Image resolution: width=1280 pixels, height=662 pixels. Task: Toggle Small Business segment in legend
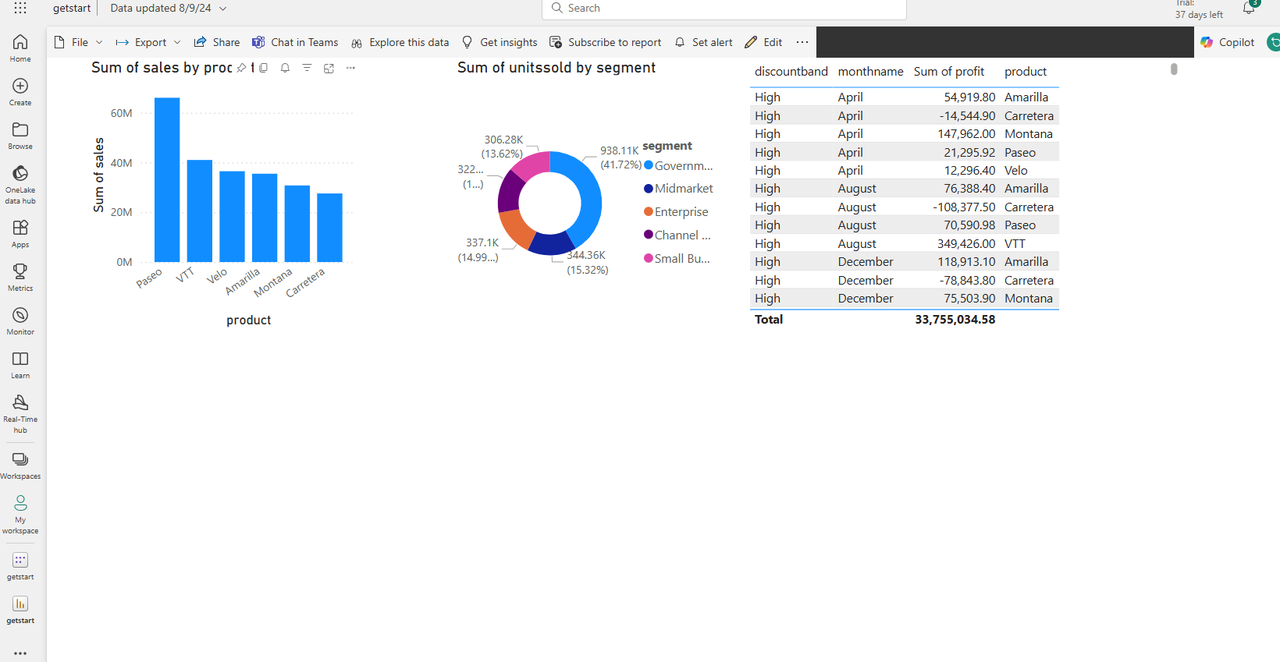point(678,259)
